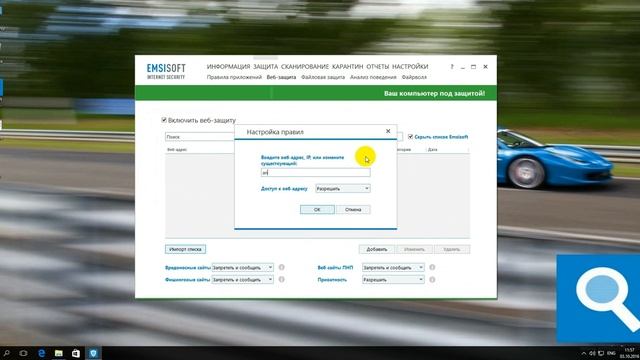Click the Веб-адрес column header
The height and width of the screenshot is (360, 640).
pos(177,149)
